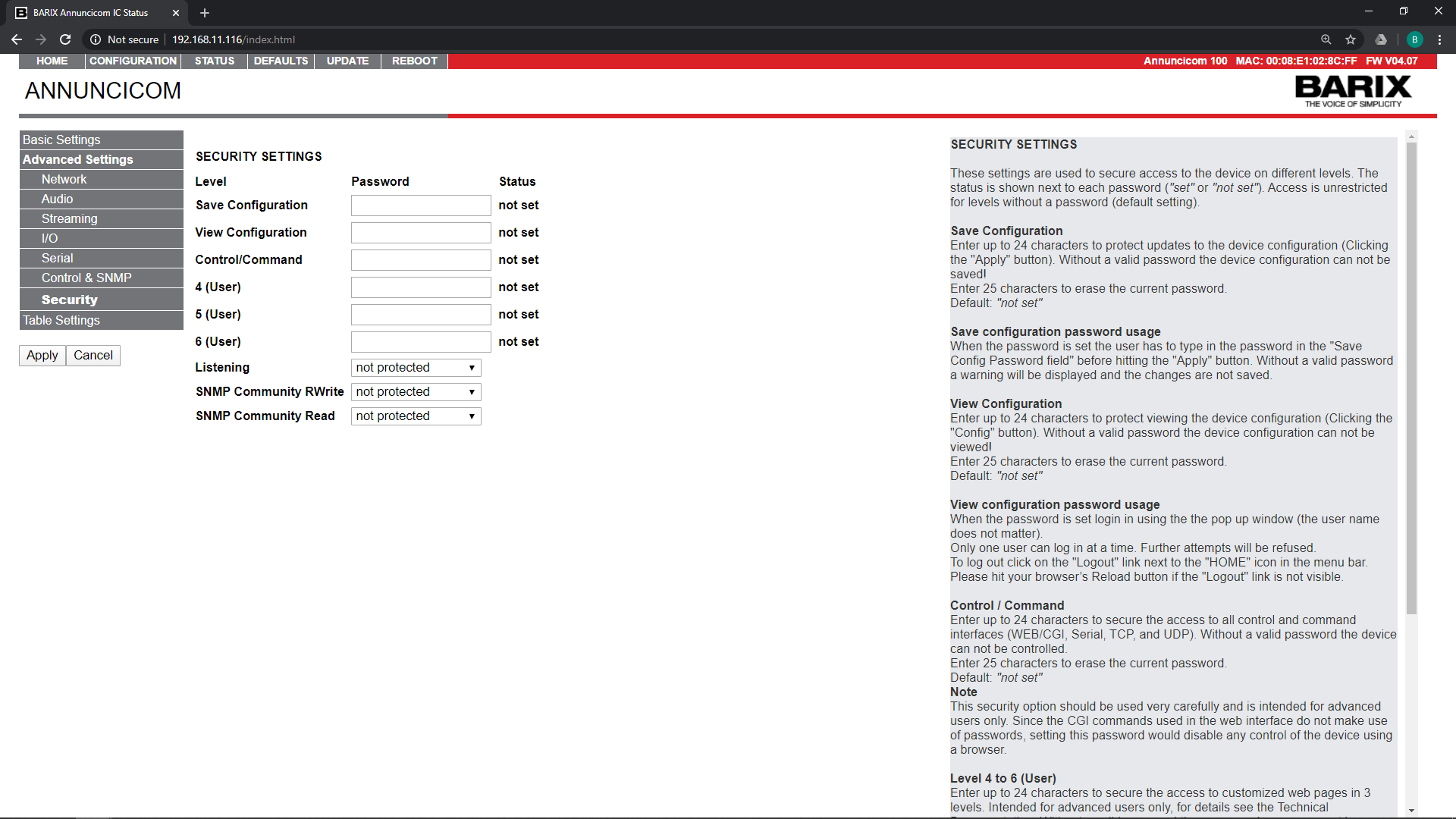Click the help panel scrollbar
This screenshot has width=1456, height=819.
coord(1411,379)
